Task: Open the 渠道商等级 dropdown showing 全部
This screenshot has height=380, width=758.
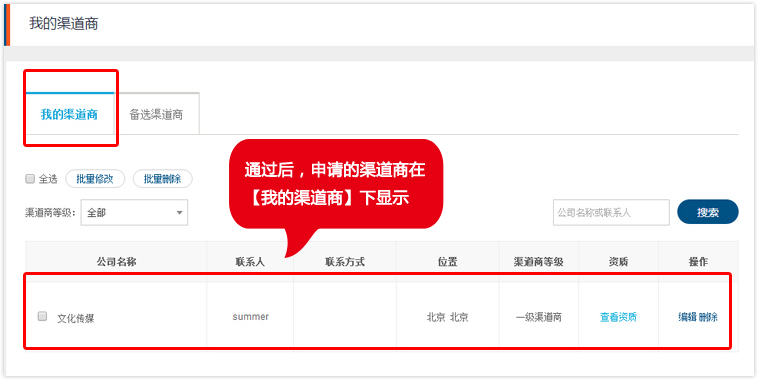Action: pyautogui.click(x=134, y=213)
